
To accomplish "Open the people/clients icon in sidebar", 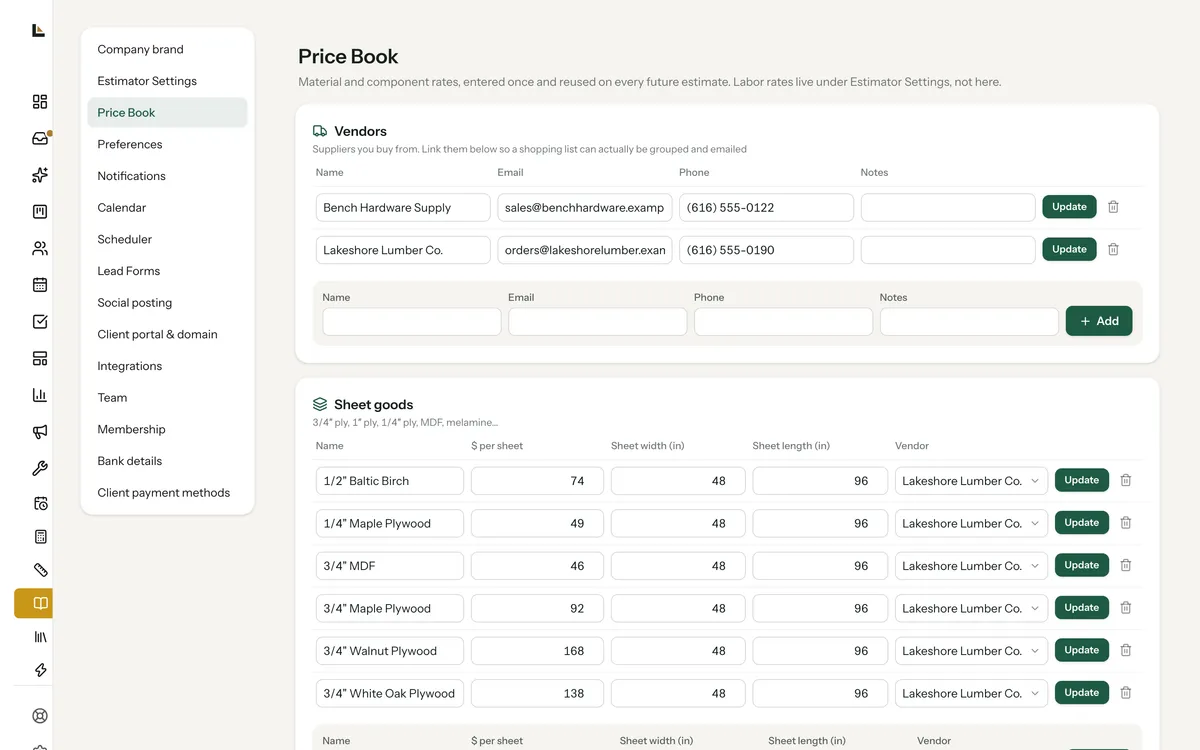I will (x=40, y=248).
